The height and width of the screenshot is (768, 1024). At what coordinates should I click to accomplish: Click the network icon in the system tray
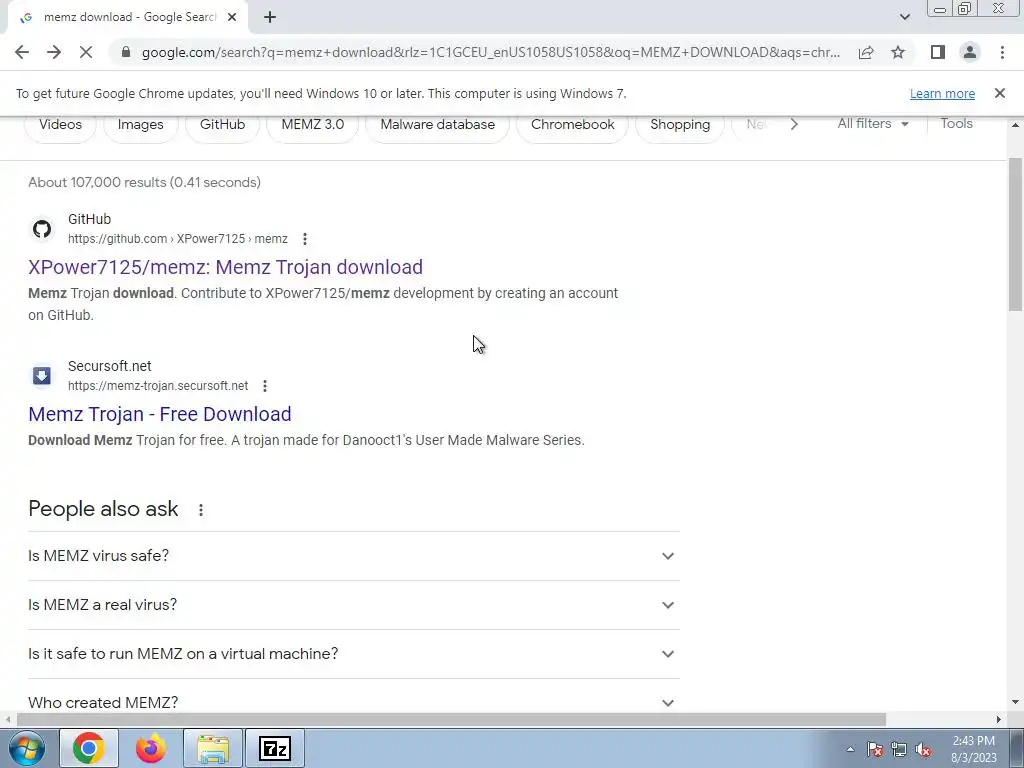click(899, 749)
